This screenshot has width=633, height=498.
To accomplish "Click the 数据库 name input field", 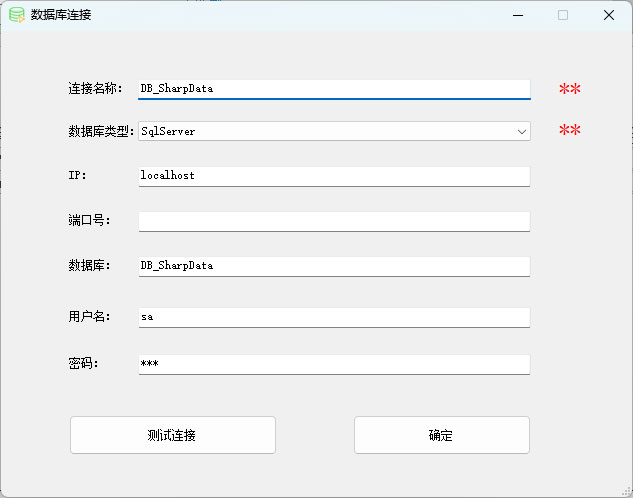I will point(334,266).
